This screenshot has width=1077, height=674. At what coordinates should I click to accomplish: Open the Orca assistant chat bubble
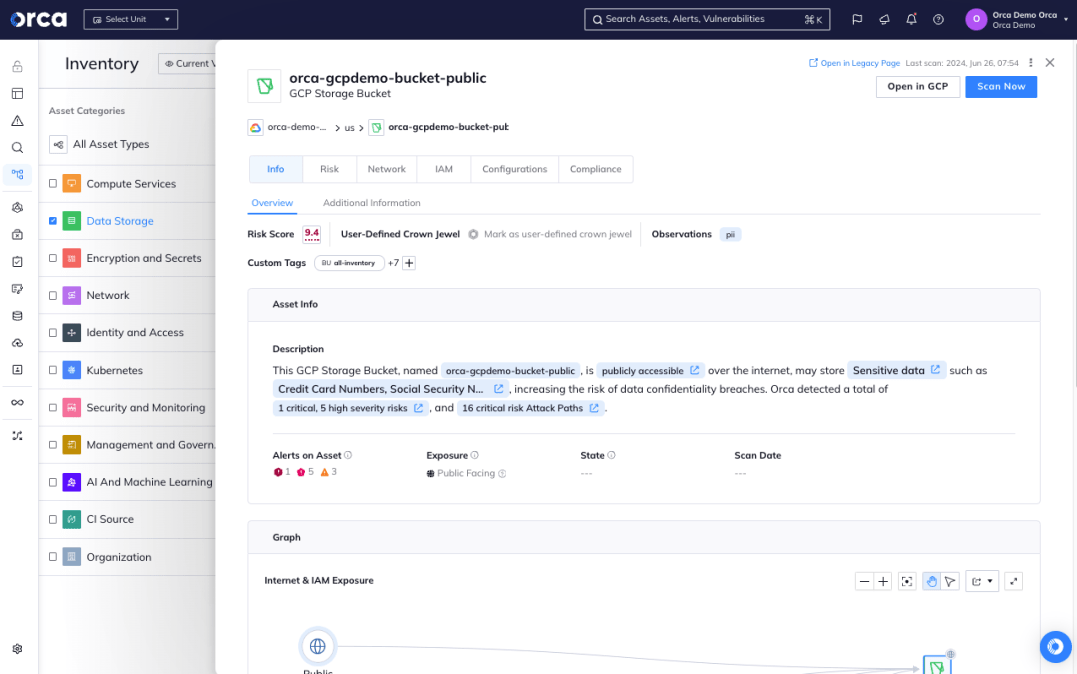[x=1055, y=647]
